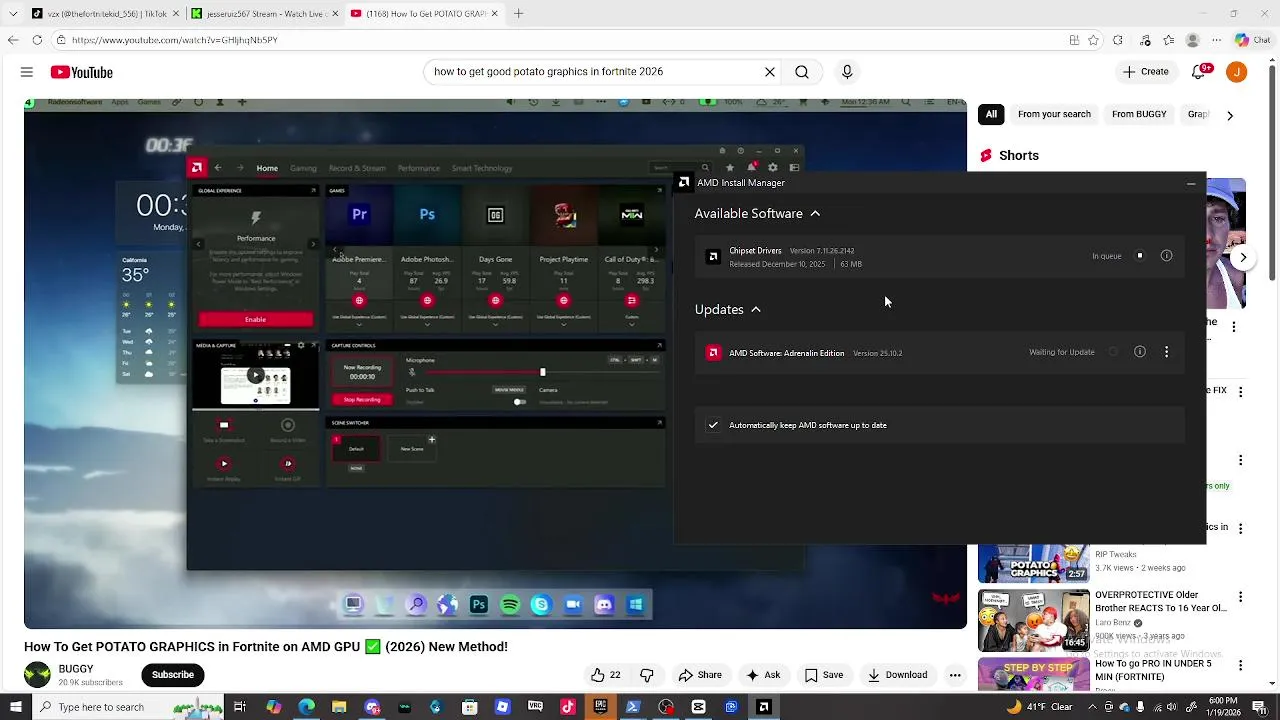Open Copilot Chat in the browser
The height and width of the screenshot is (720, 1280).
[x=1253, y=40]
